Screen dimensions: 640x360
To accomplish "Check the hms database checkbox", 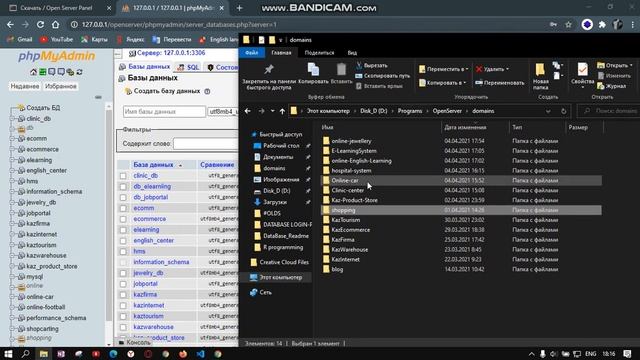I will (x=123, y=251).
